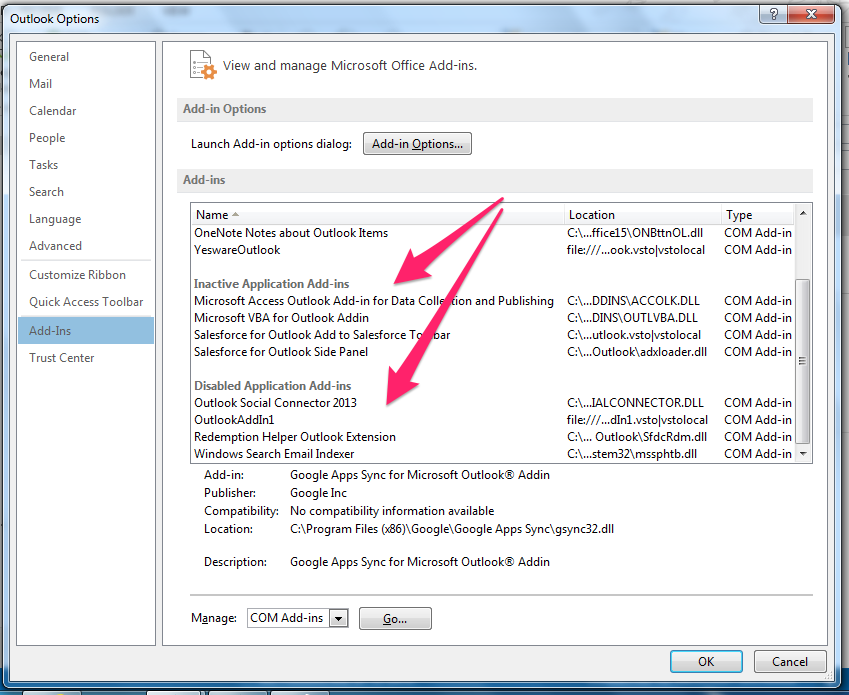The height and width of the screenshot is (695, 849).
Task: Click the Google Inc publisher text
Action: click(x=318, y=493)
